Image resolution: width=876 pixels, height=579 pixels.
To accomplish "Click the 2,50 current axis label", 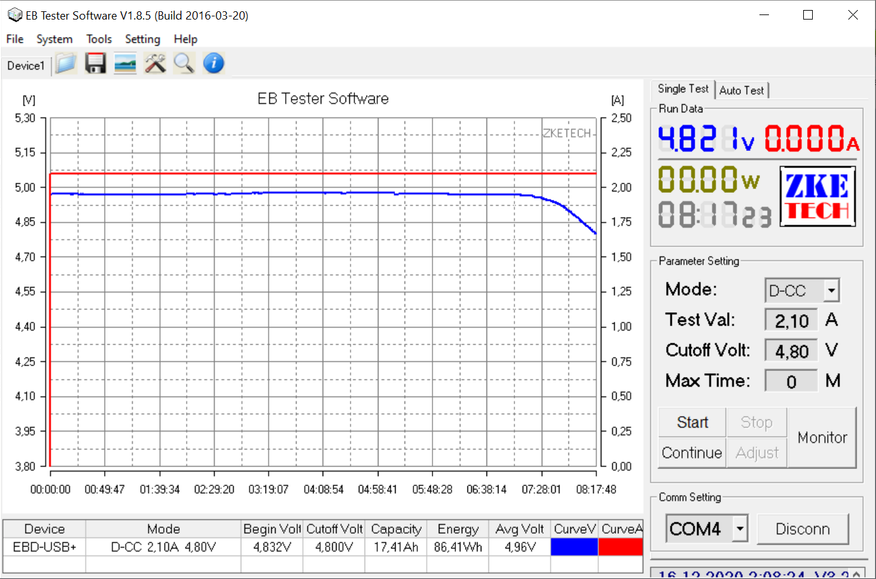I will [x=621, y=118].
